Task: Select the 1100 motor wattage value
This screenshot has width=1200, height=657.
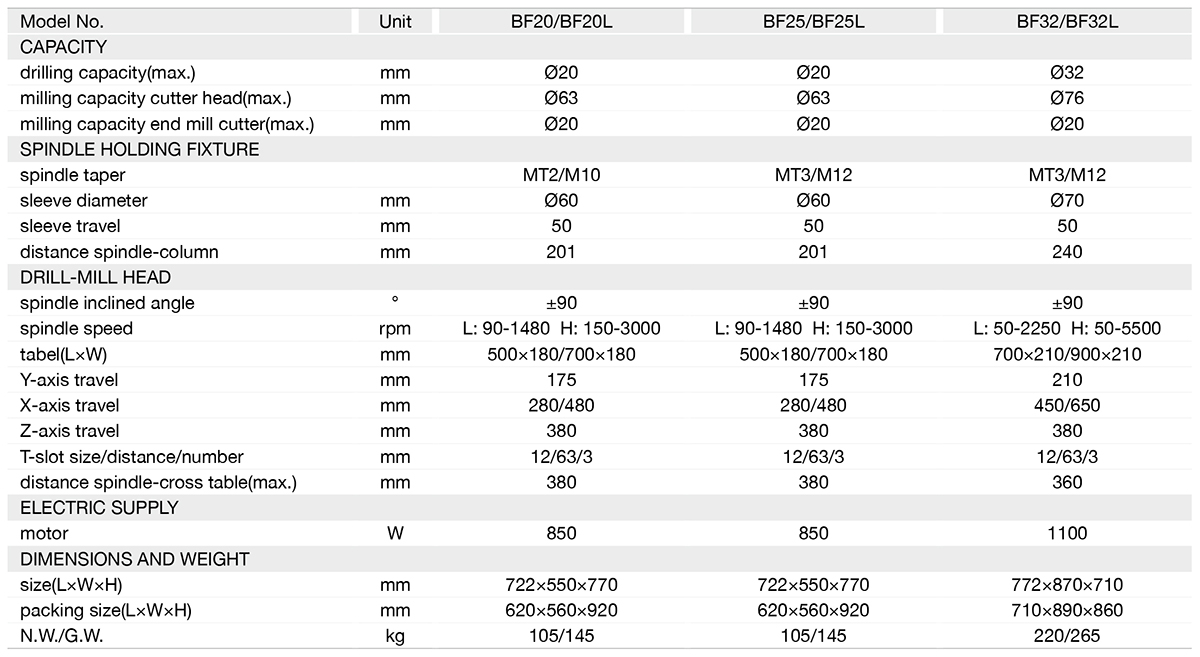Action: tap(1067, 533)
